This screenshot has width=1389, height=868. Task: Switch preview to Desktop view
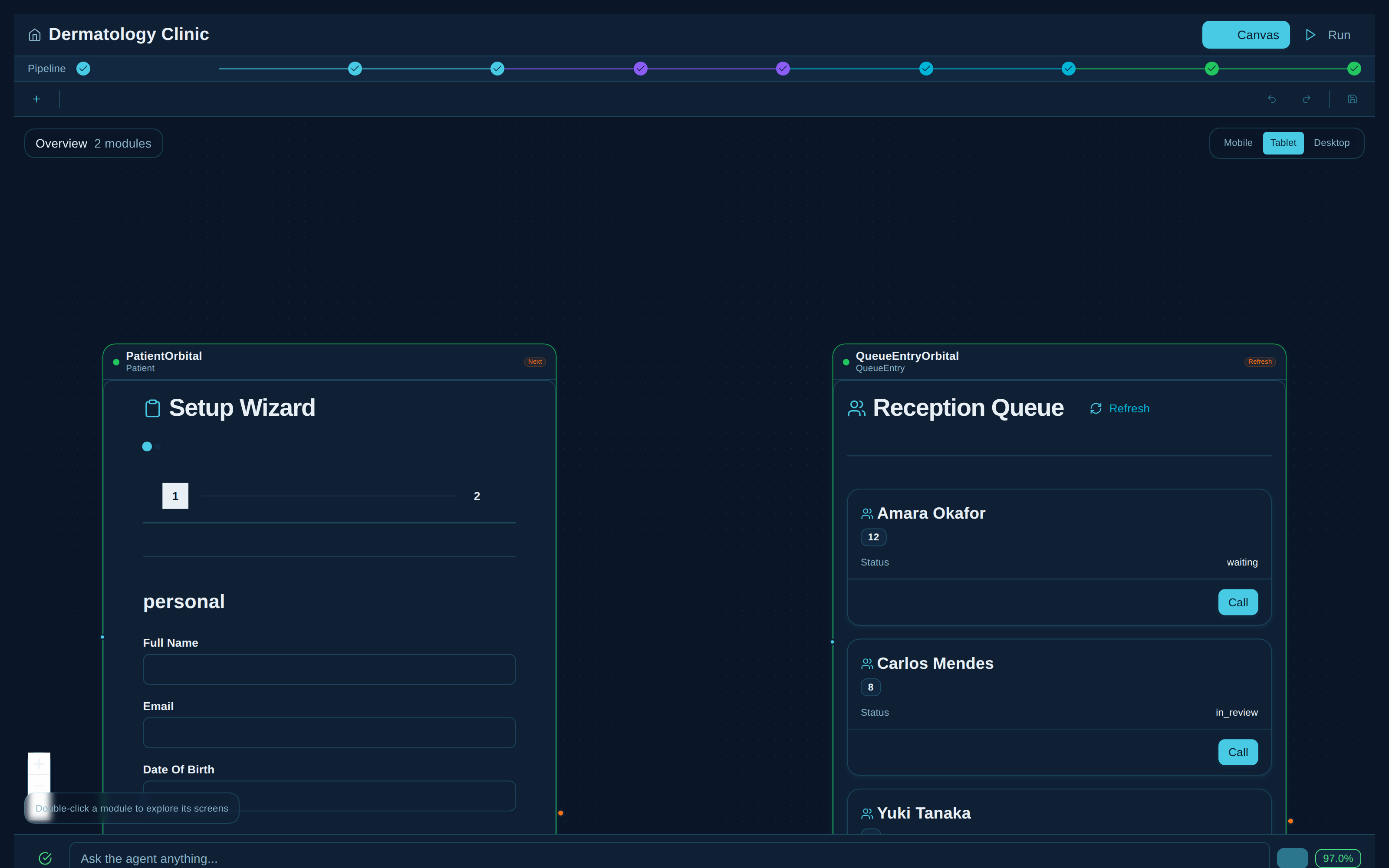1331,143
